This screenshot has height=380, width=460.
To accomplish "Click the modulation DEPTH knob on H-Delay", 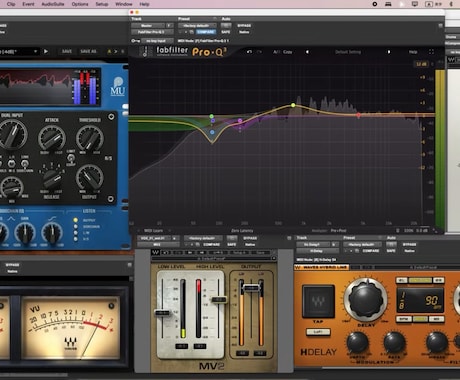I will click(x=357, y=343).
